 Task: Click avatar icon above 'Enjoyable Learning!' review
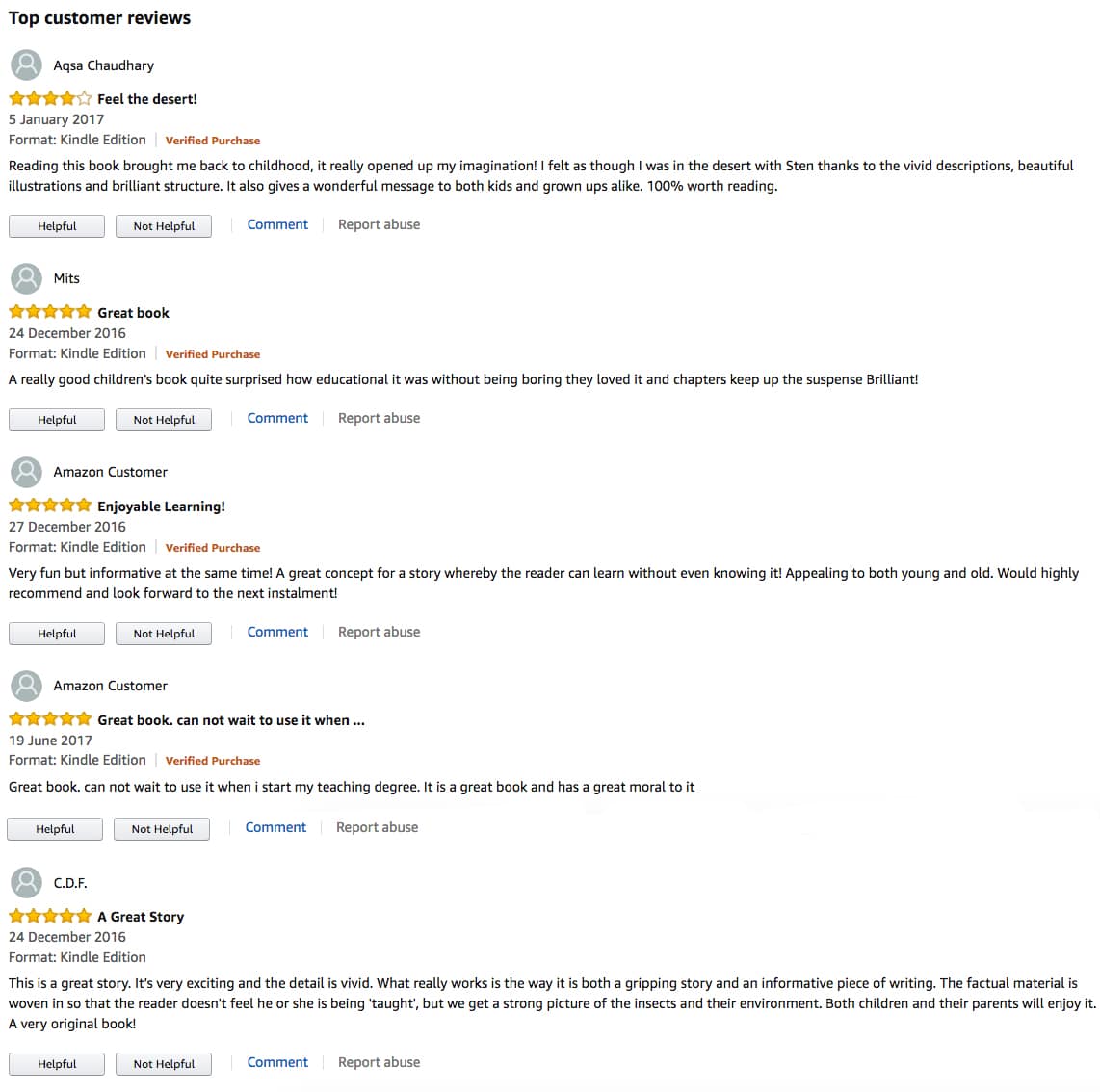tap(26, 472)
